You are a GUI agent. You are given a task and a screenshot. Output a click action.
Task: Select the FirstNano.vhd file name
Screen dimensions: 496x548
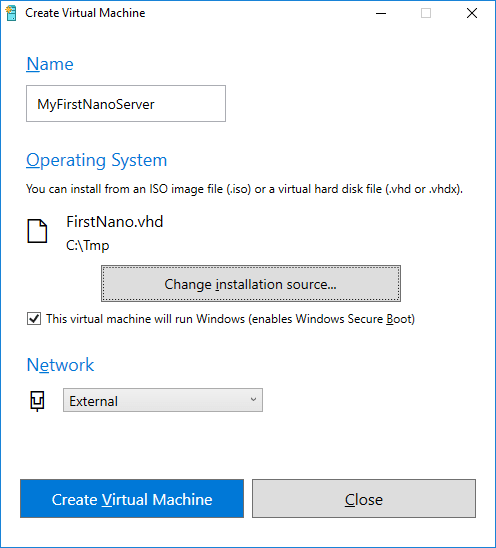coord(115,222)
